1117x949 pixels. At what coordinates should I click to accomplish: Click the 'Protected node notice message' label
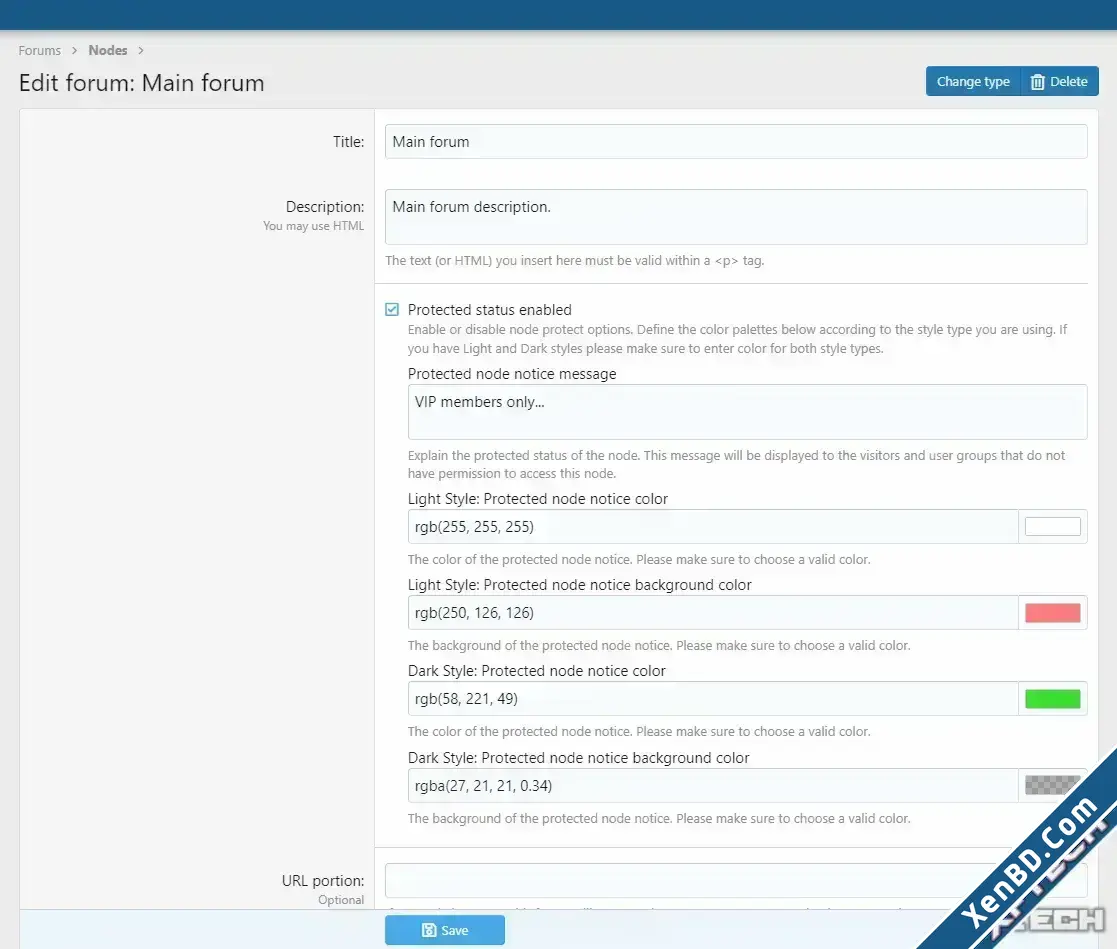[512, 374]
